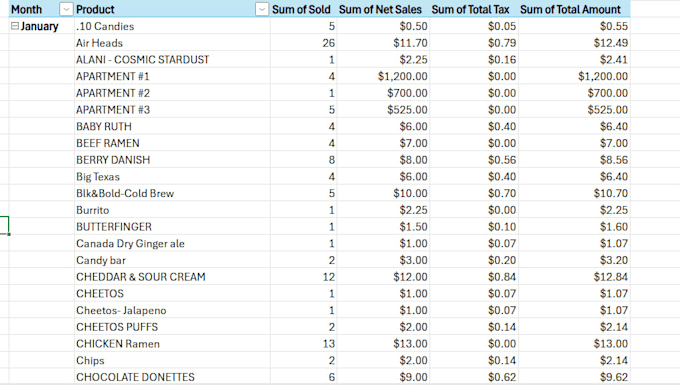Image resolution: width=680 pixels, height=385 pixels.
Task: Click the $0.62 total tax value
Action: (502, 377)
